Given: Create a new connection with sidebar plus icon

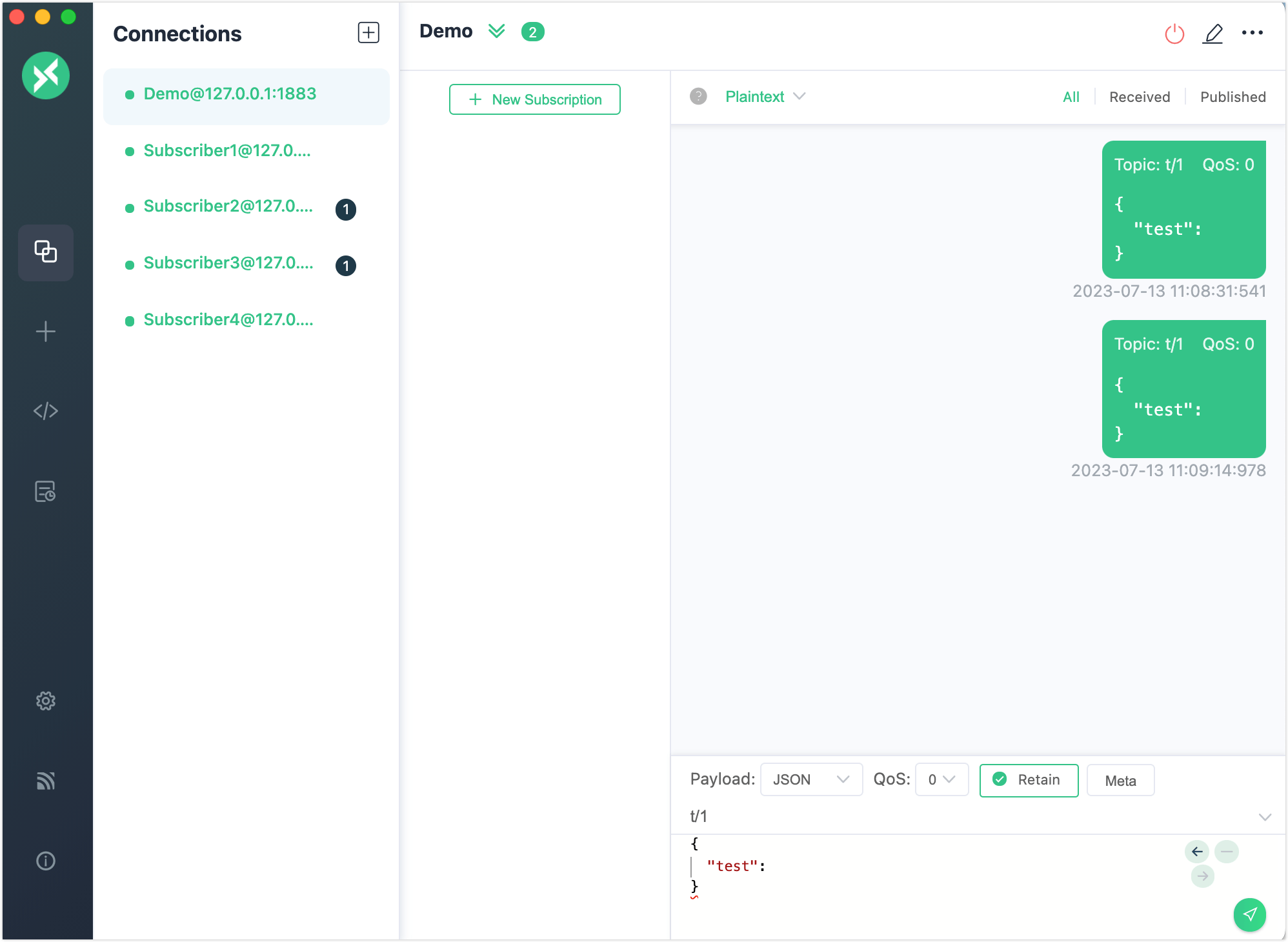Looking at the screenshot, I should pyautogui.click(x=45, y=331).
